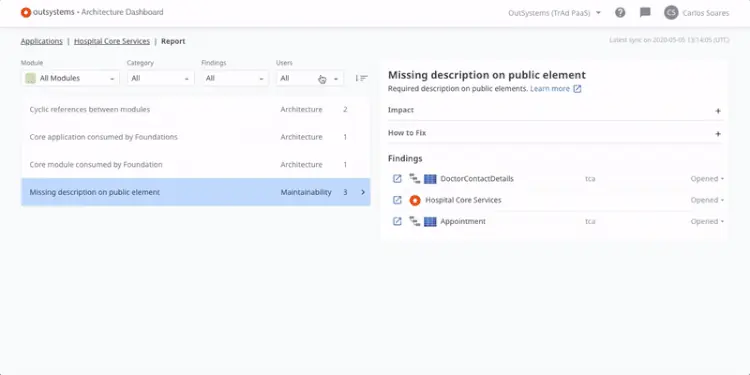Open Appointment finding external link icon
The width and height of the screenshot is (750, 375).
[x=397, y=221]
